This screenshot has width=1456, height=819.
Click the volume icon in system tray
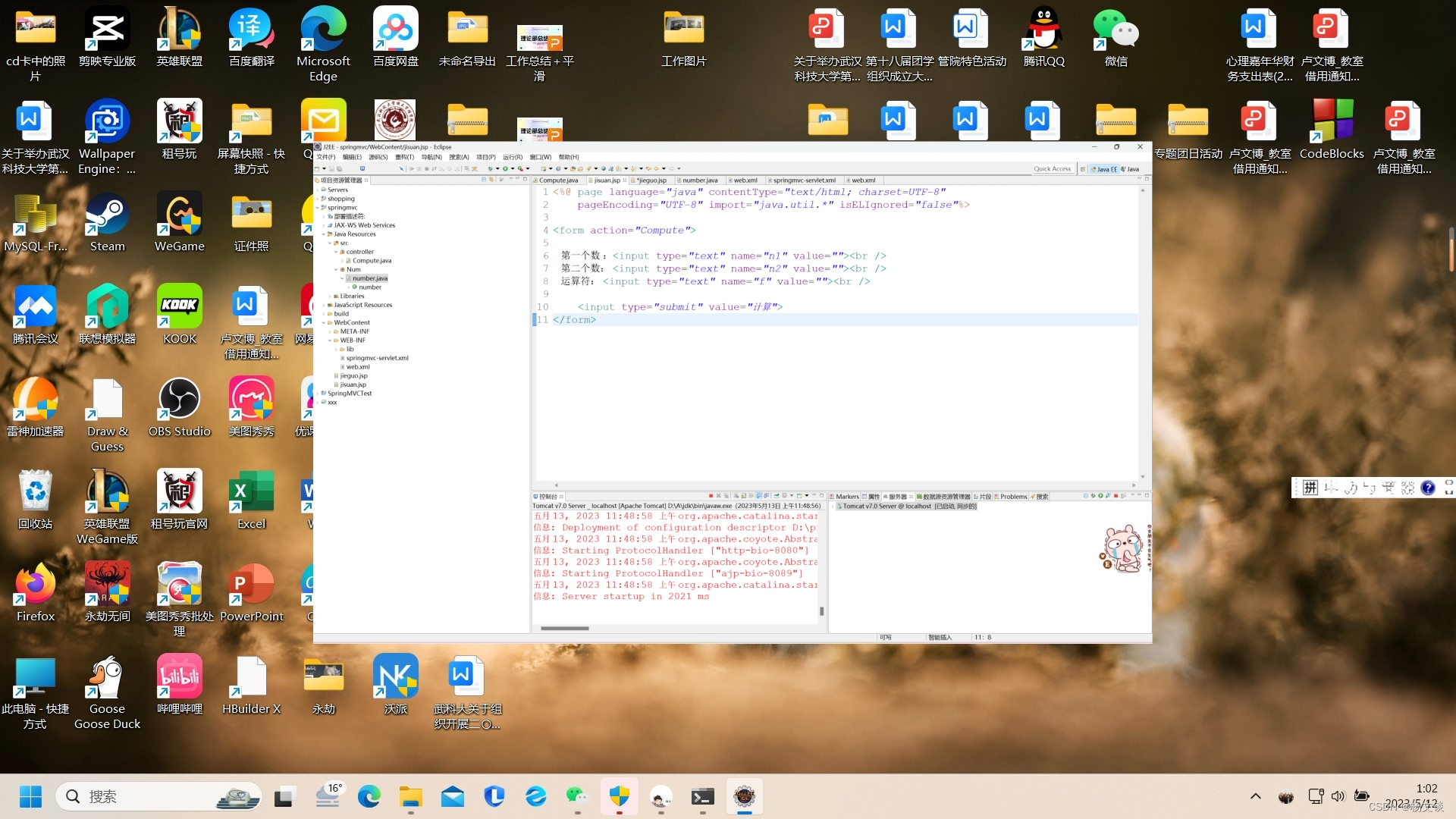click(1338, 796)
